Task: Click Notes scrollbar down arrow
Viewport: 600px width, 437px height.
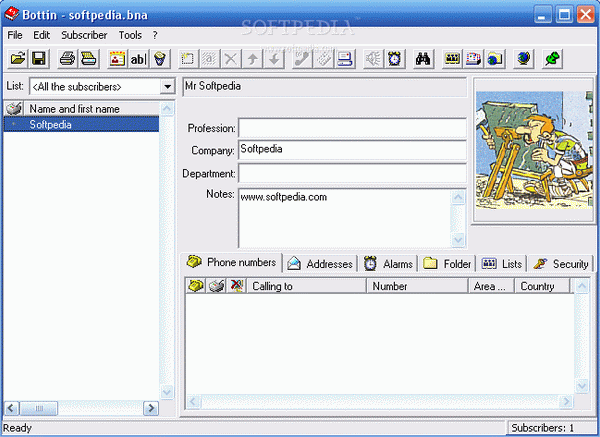Action: coord(458,240)
